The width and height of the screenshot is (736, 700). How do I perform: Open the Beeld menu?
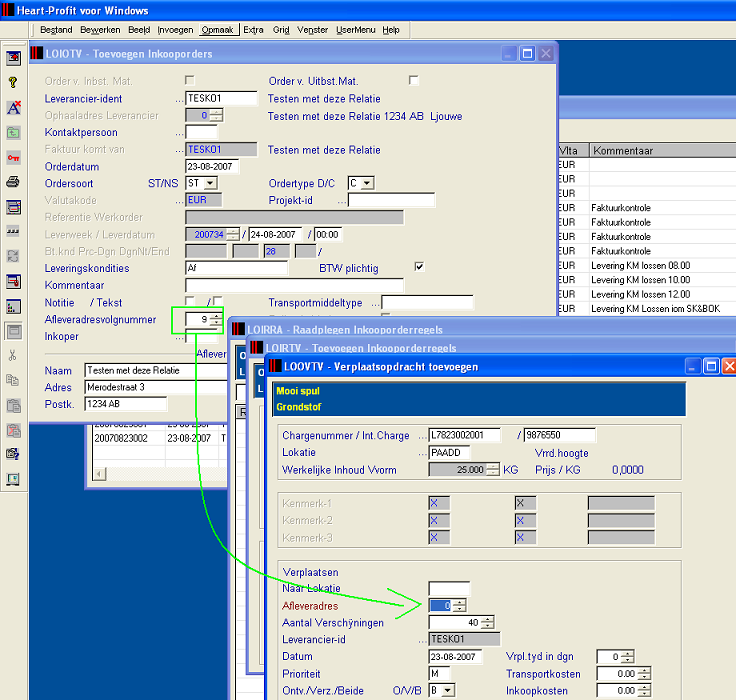click(139, 30)
